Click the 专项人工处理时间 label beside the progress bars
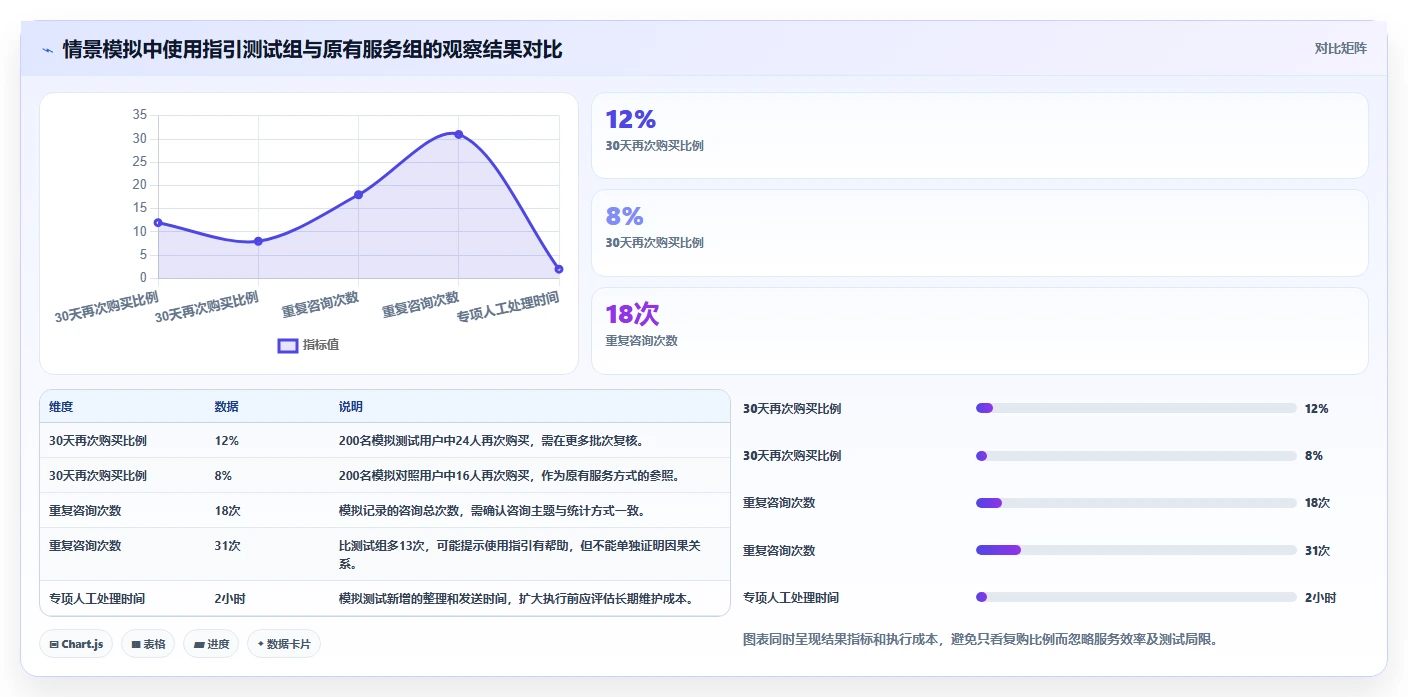The width and height of the screenshot is (1408, 697). (x=791, y=597)
